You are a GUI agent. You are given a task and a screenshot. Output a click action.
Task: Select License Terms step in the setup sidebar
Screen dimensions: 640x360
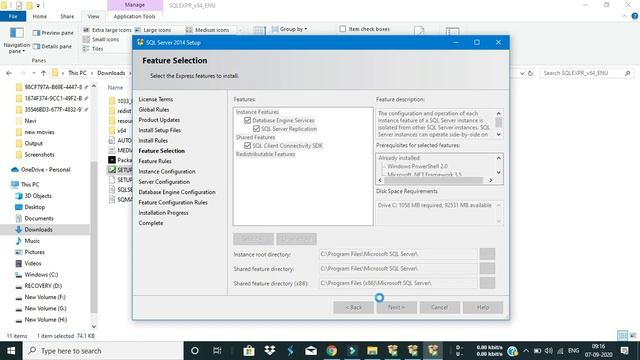click(x=156, y=99)
